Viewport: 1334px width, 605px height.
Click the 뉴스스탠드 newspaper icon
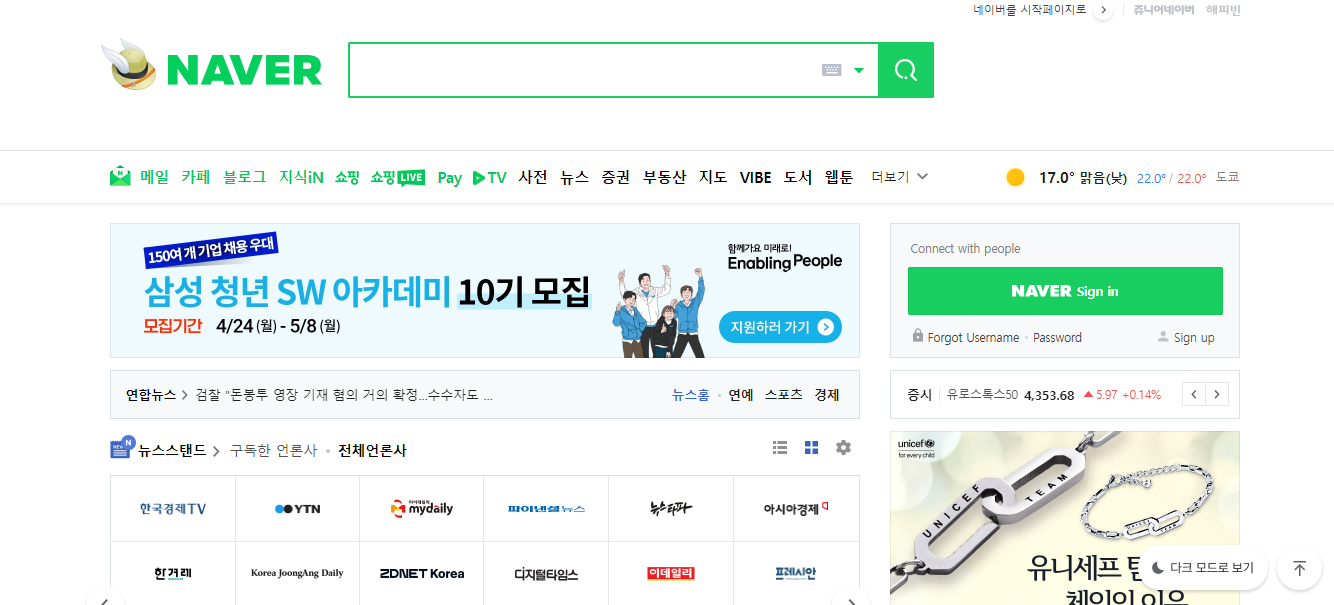120,448
